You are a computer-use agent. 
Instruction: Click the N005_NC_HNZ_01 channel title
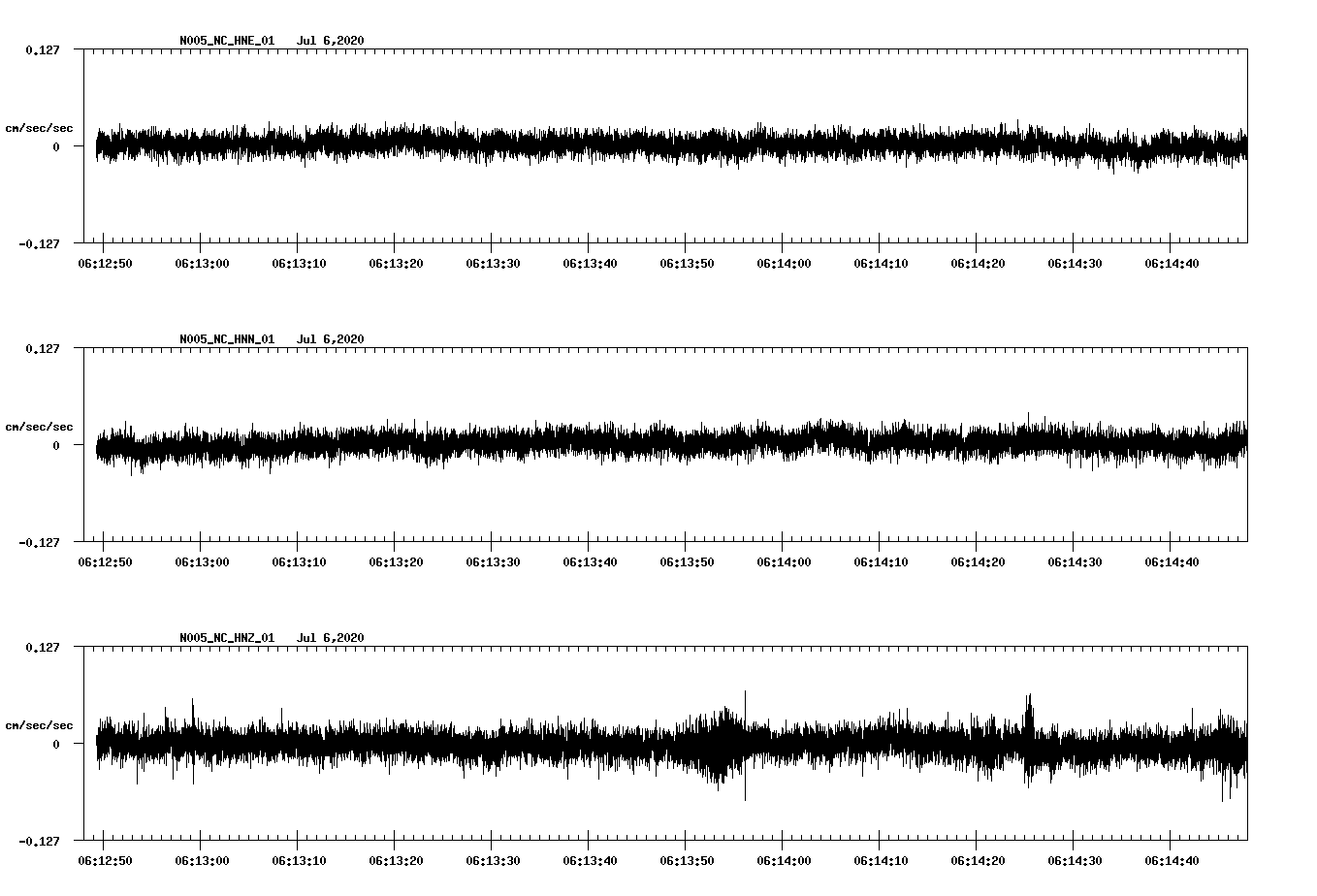(227, 638)
